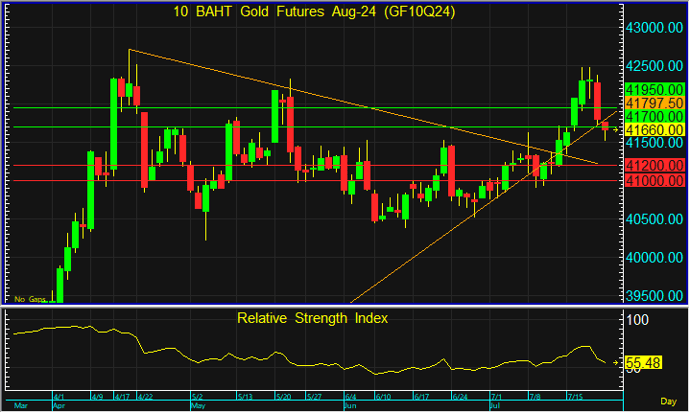Click the Jun month label on axis
Image resolution: width=690 pixels, height=413 pixels.
(x=350, y=408)
